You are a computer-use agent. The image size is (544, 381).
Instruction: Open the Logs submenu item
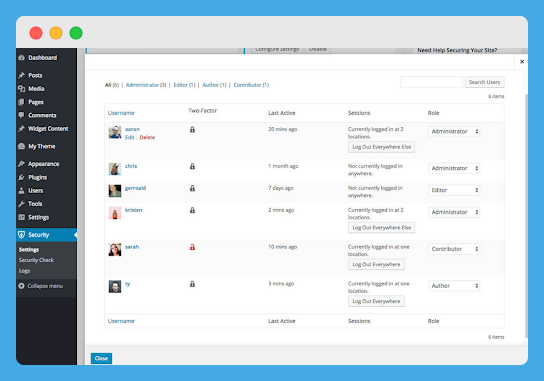(x=24, y=271)
